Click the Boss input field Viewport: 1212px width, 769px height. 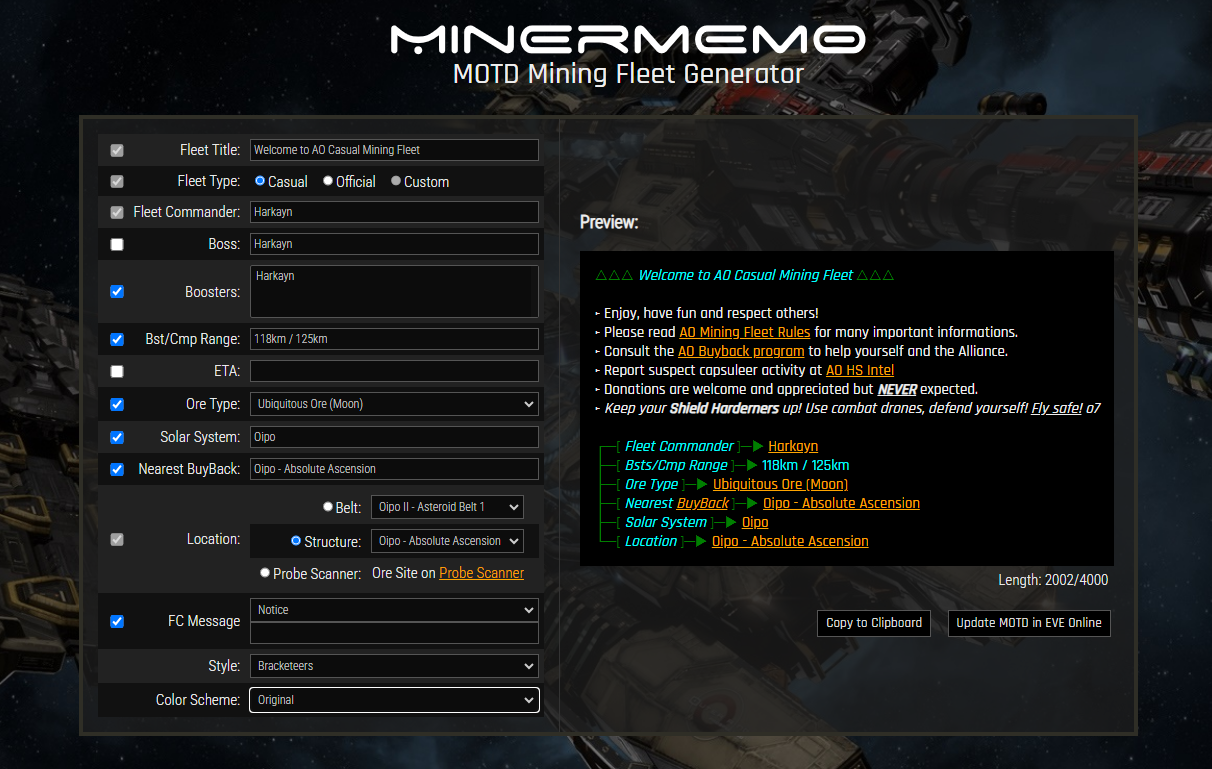pos(394,244)
